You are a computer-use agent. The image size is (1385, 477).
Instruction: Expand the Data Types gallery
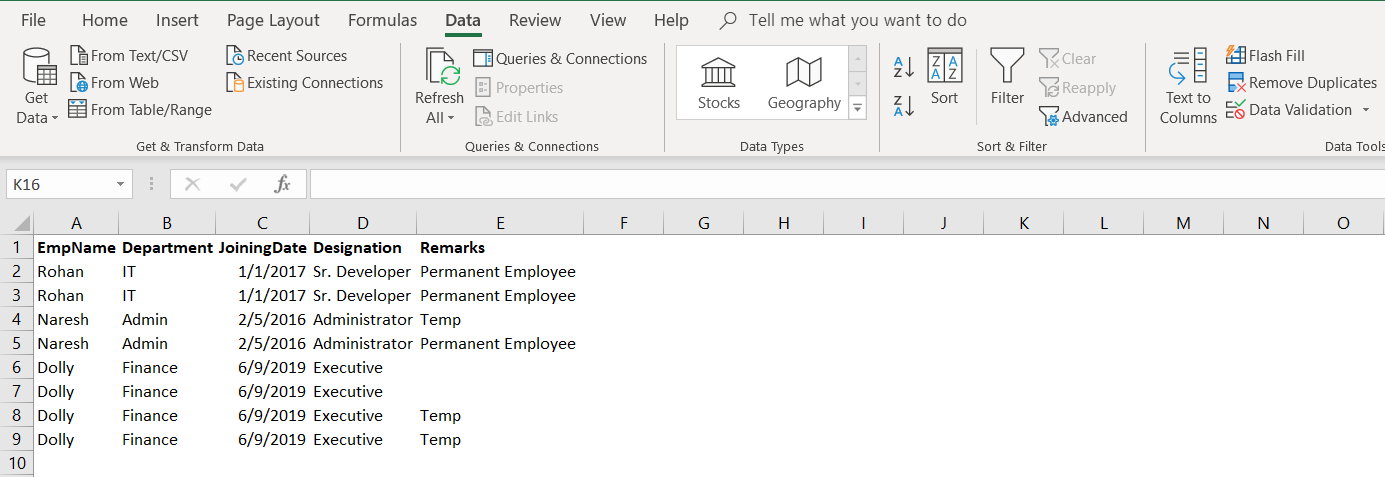857,107
